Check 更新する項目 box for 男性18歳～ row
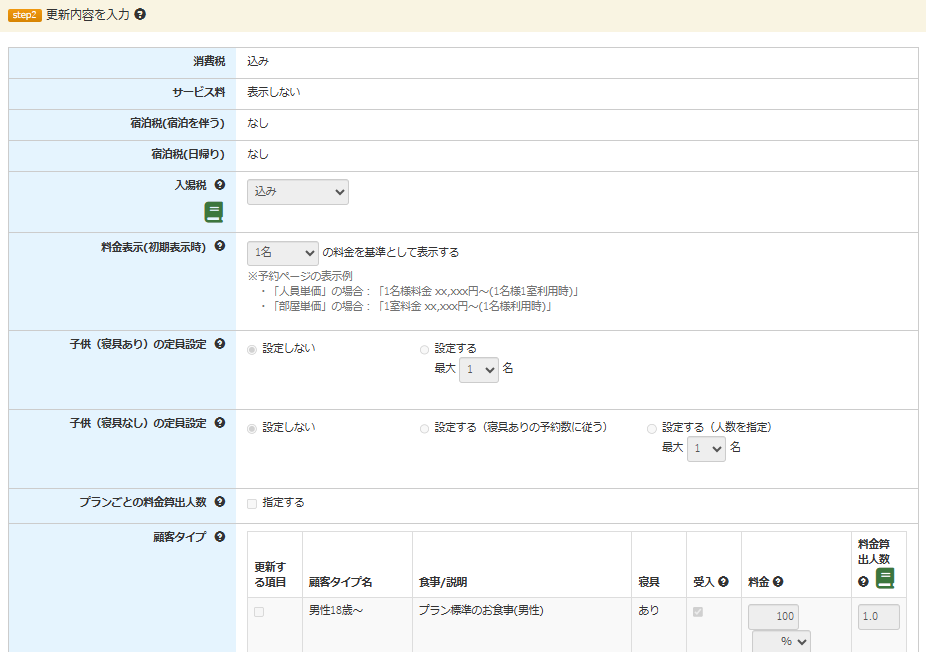This screenshot has height=652, width=926. pyautogui.click(x=259, y=612)
